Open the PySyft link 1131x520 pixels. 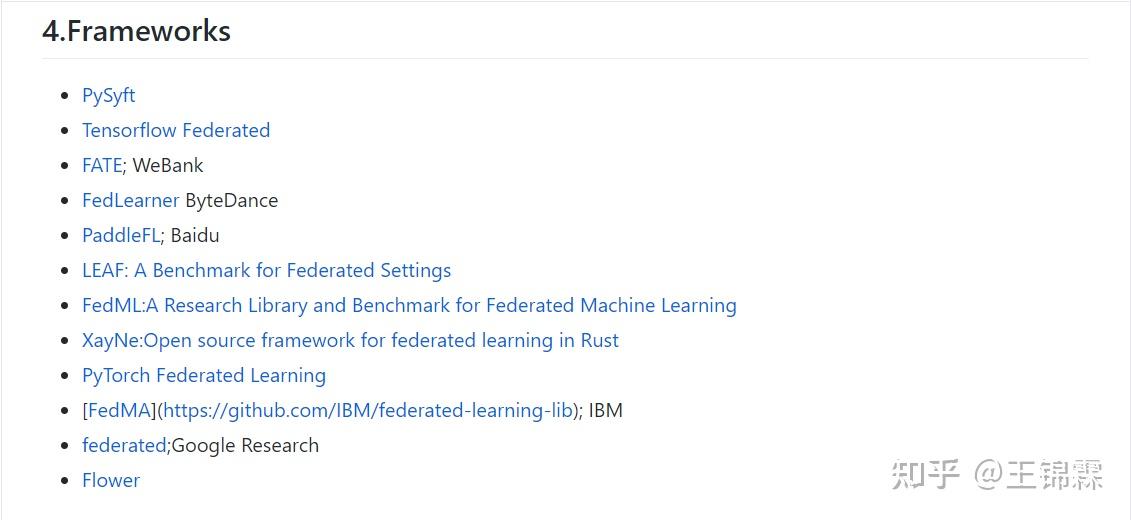click(108, 96)
